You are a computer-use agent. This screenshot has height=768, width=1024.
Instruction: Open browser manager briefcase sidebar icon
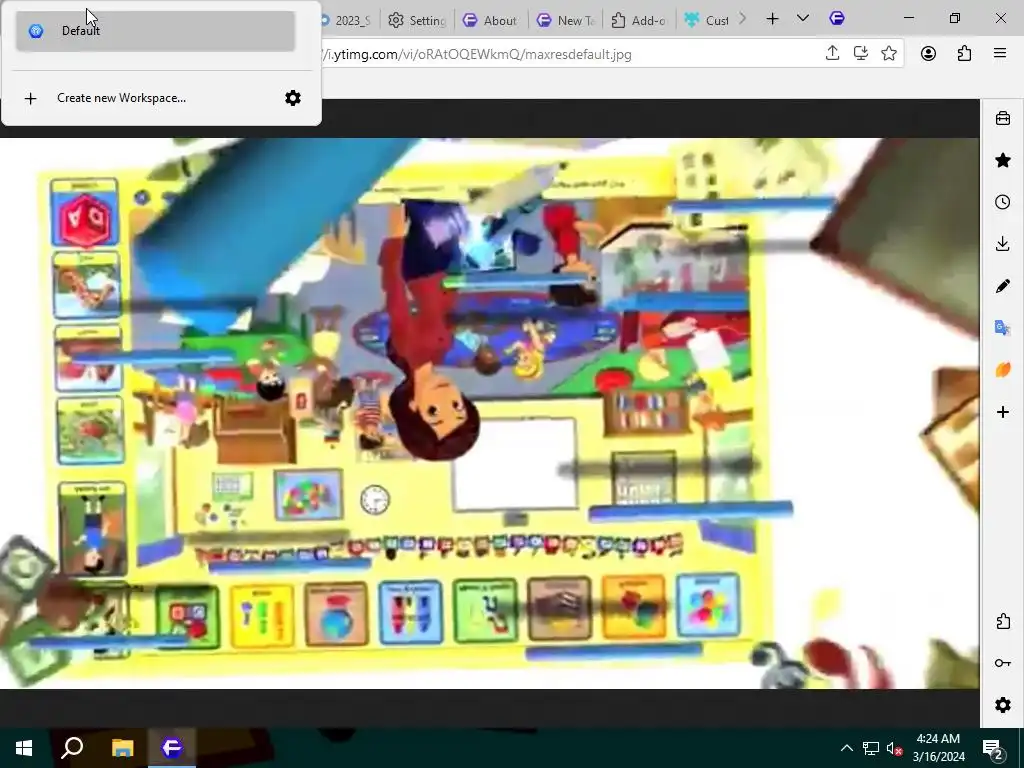[1002, 118]
